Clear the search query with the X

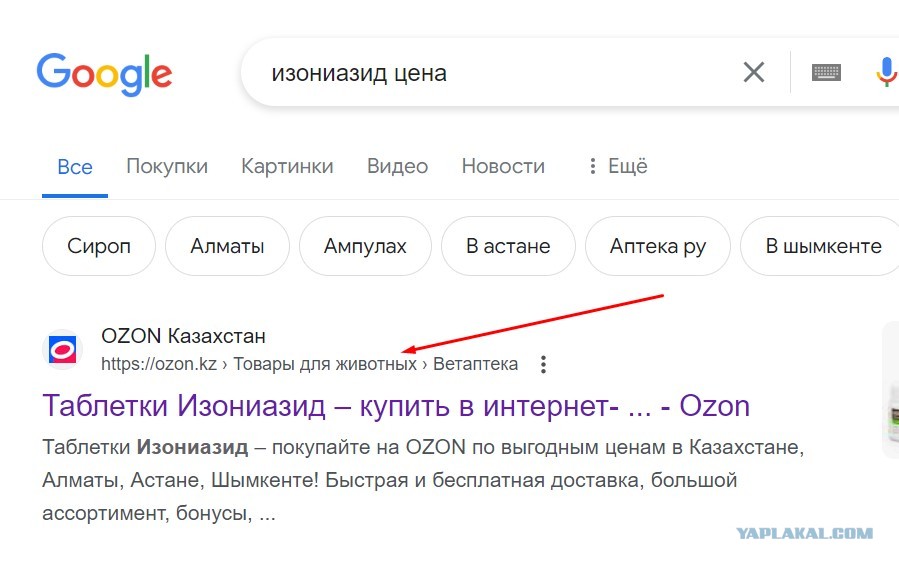point(753,72)
